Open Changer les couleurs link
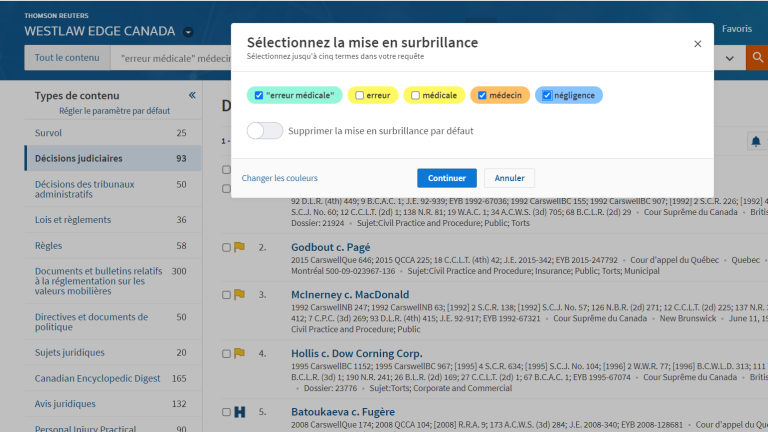 click(279, 178)
